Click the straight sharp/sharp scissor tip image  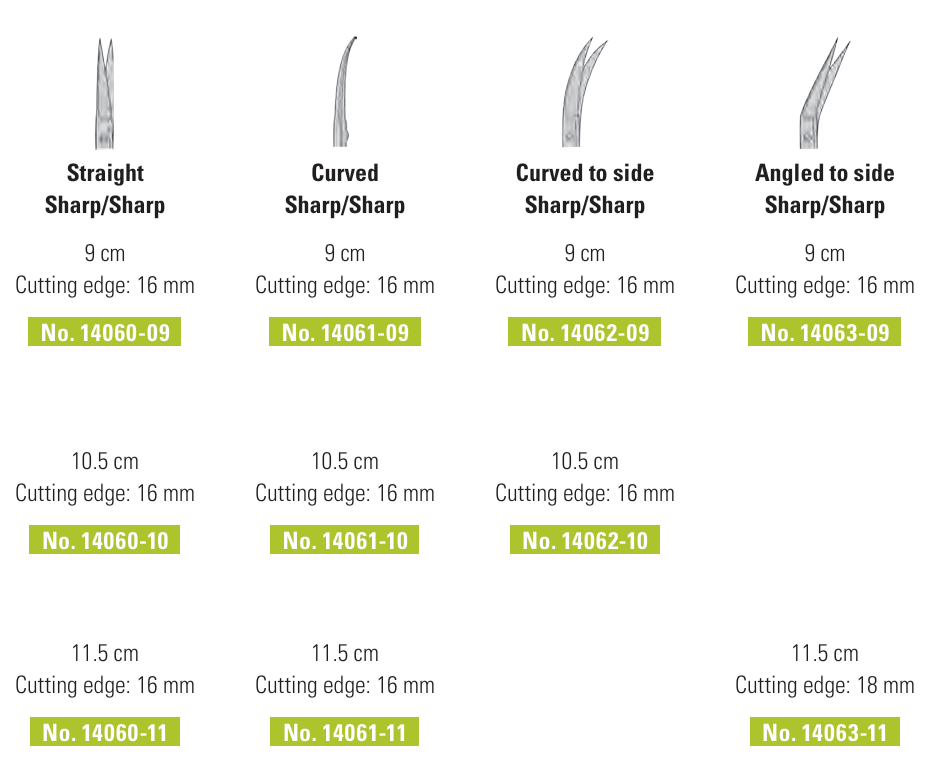click(x=105, y=95)
